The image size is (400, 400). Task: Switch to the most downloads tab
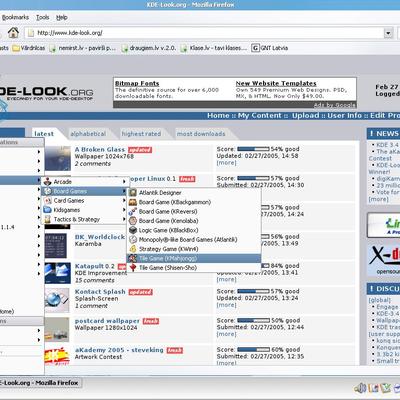201,134
